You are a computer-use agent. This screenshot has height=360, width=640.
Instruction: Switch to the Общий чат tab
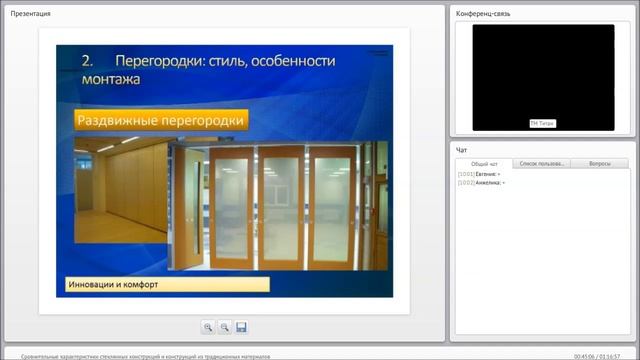pyautogui.click(x=484, y=164)
